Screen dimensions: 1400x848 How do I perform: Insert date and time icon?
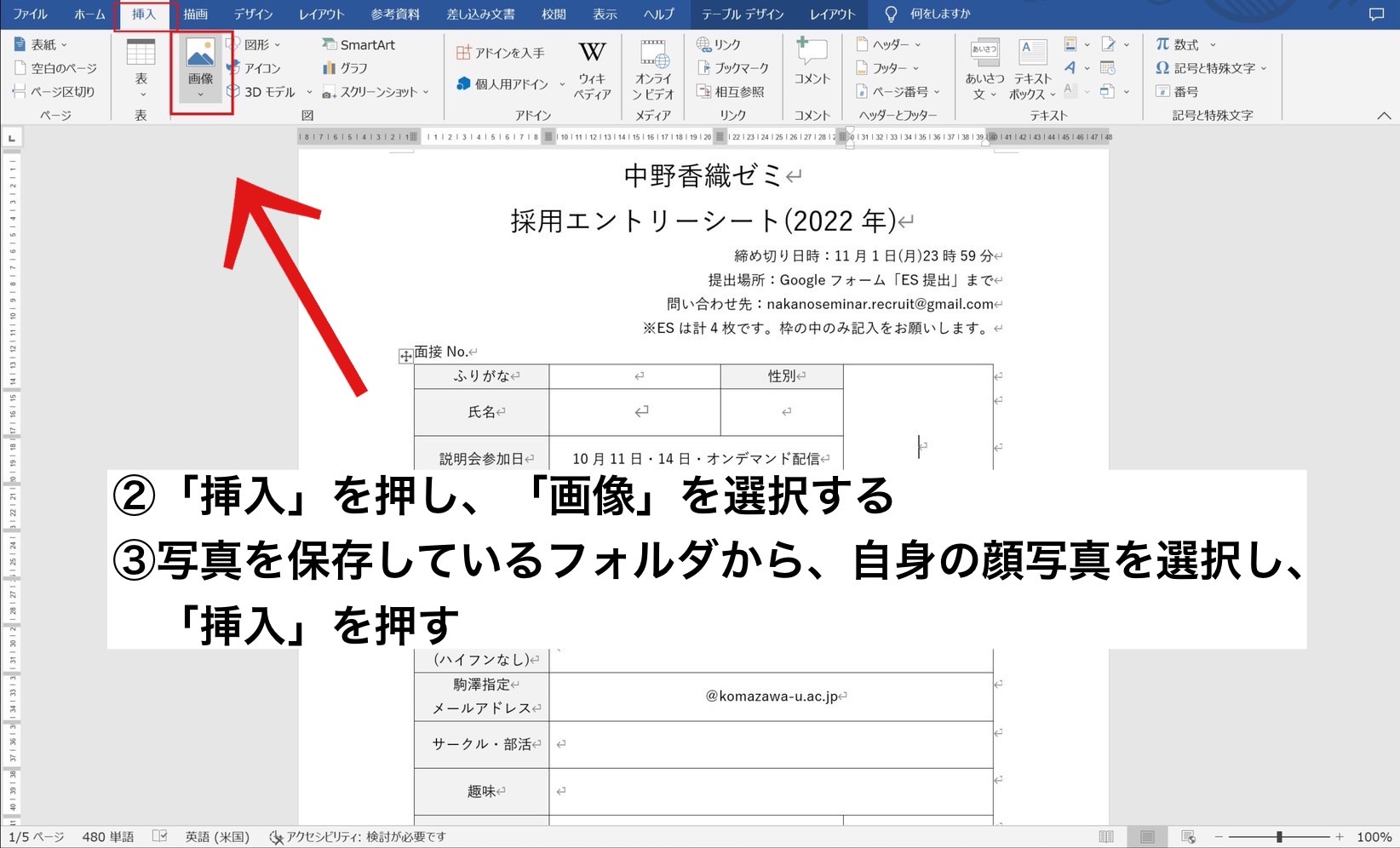click(1108, 68)
